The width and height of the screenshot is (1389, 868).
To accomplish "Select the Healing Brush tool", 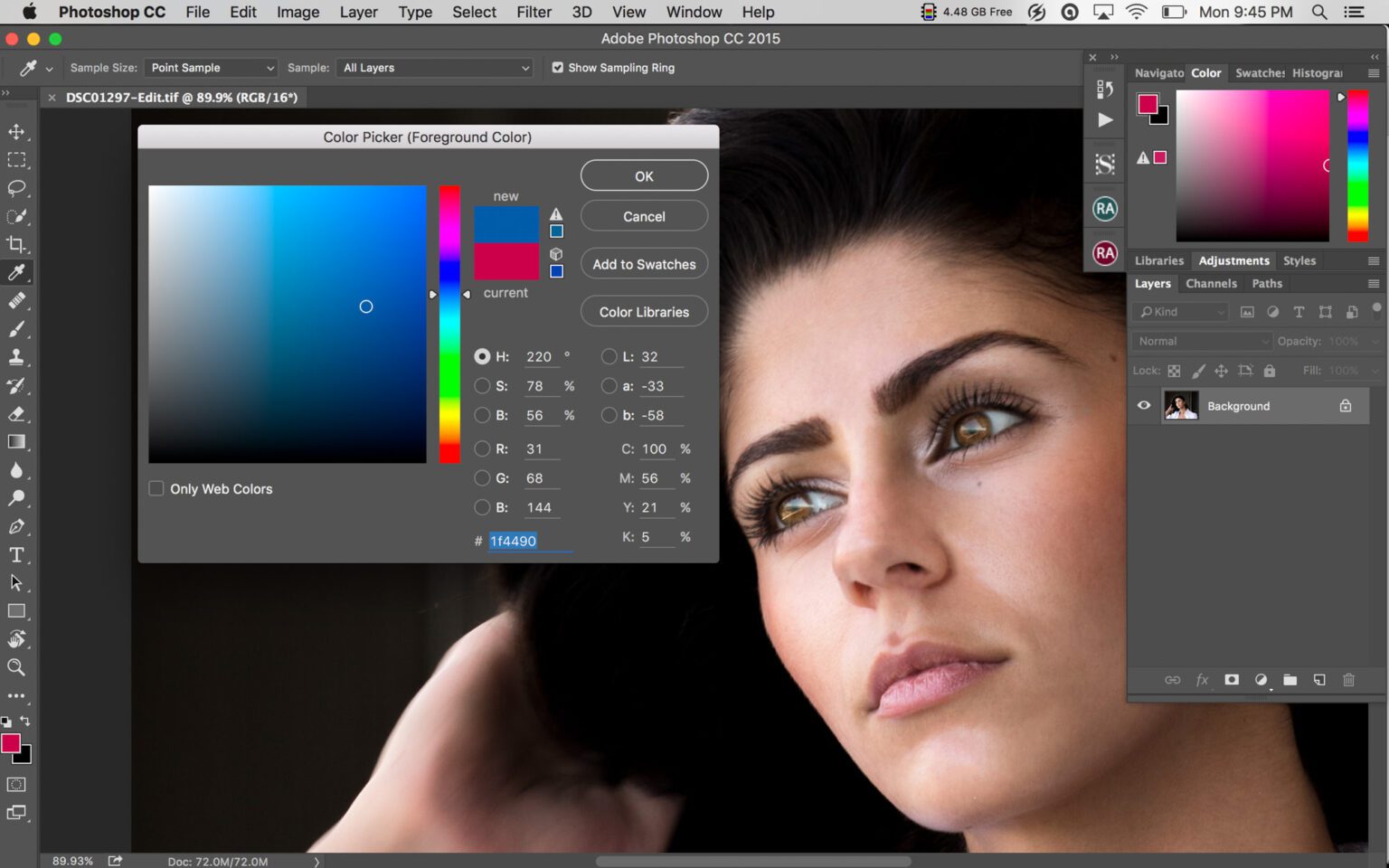I will click(x=16, y=301).
